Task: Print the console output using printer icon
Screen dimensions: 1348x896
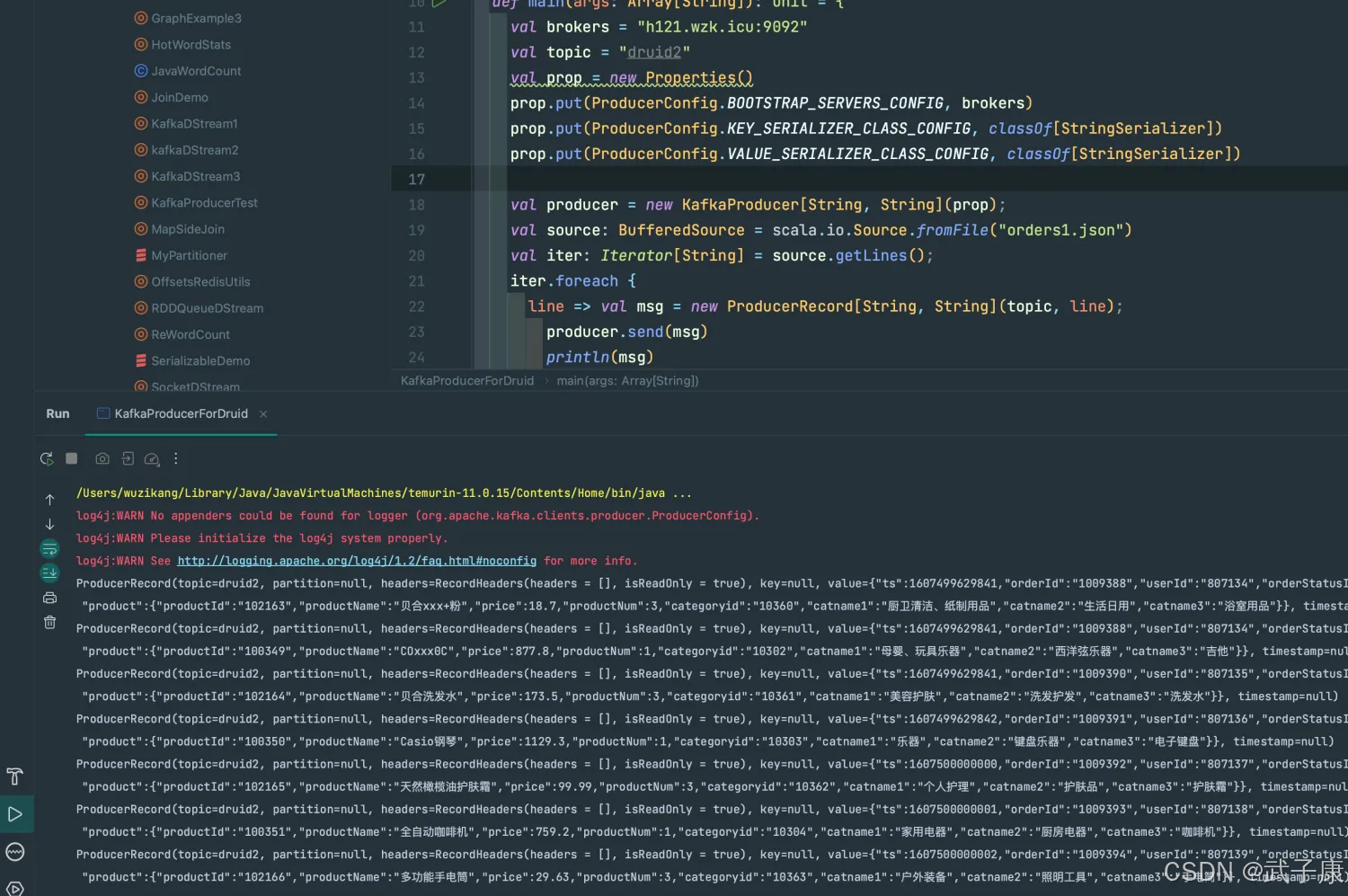Action: pyautogui.click(x=49, y=598)
